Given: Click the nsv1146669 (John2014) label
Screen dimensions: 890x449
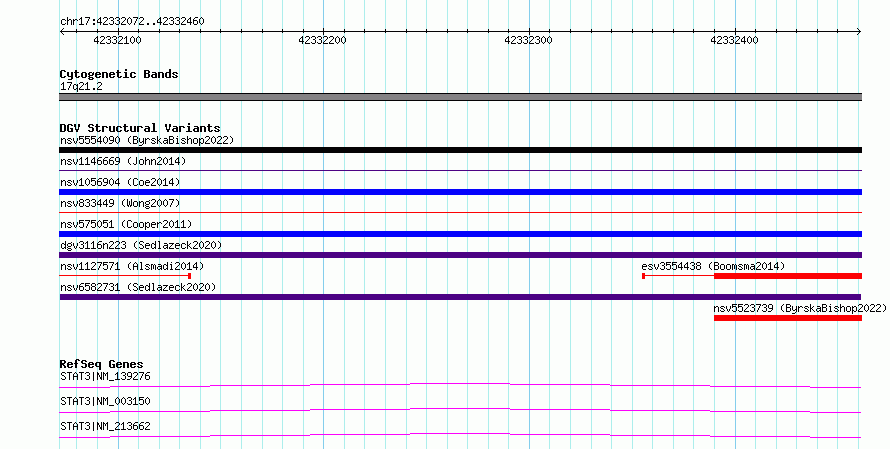Looking at the screenshot, I should point(123,161).
